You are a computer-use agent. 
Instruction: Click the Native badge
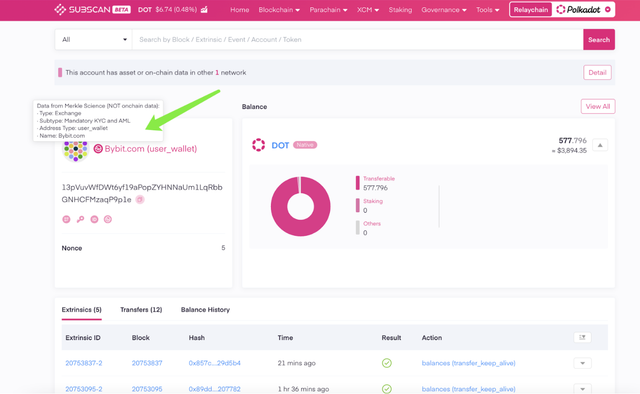point(305,145)
